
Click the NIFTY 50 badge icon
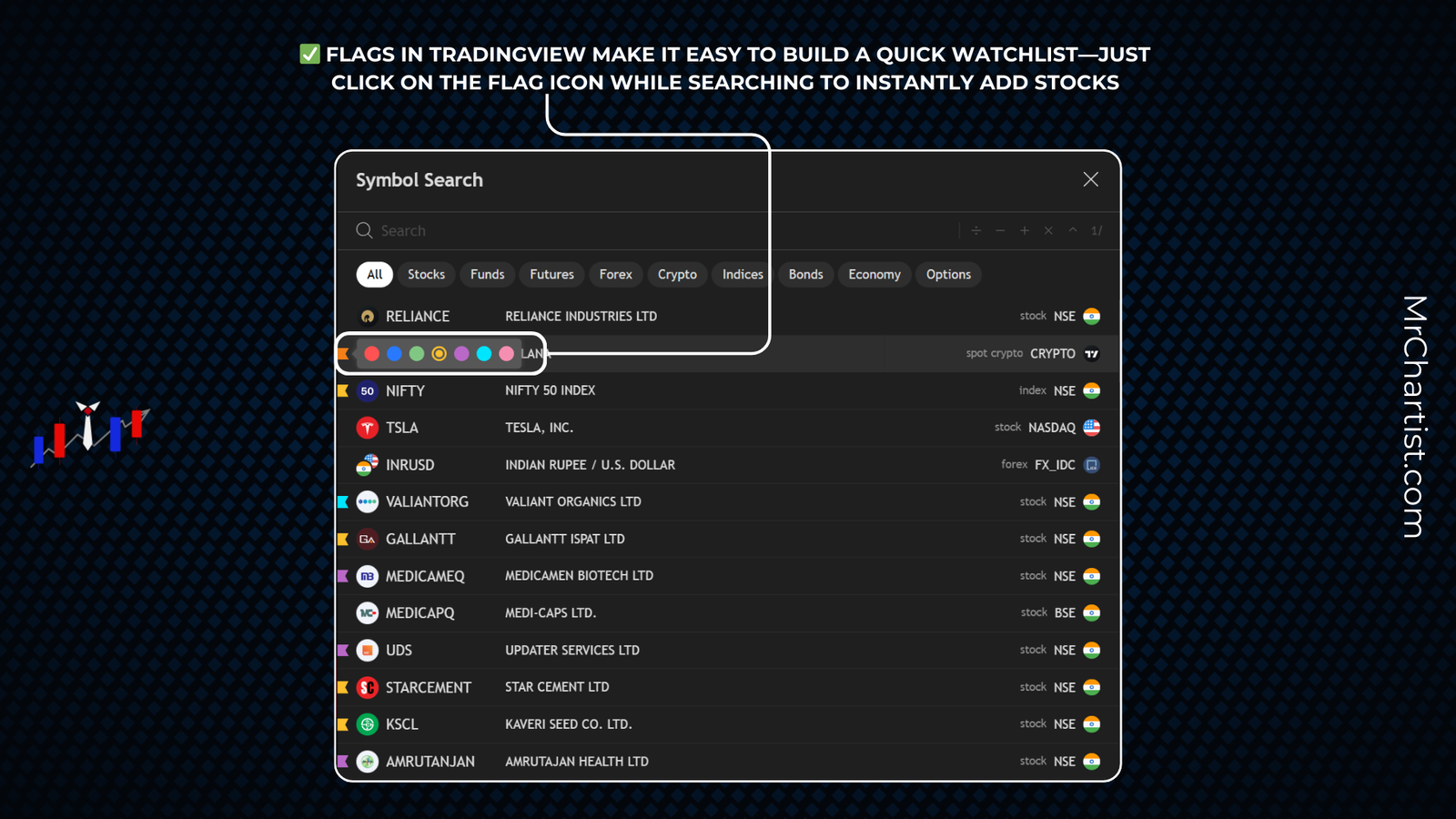tap(368, 390)
